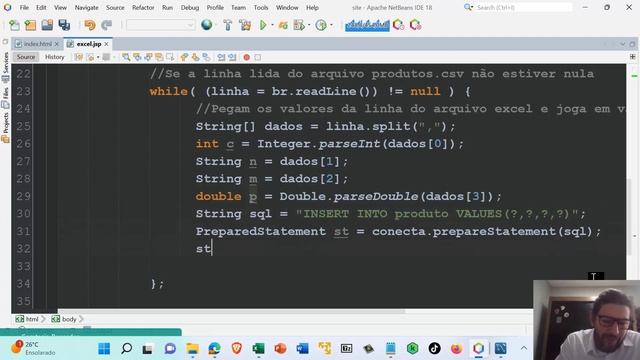640x360 pixels.
Task: Undo the last edit via toolbar
Action: tap(89, 25)
